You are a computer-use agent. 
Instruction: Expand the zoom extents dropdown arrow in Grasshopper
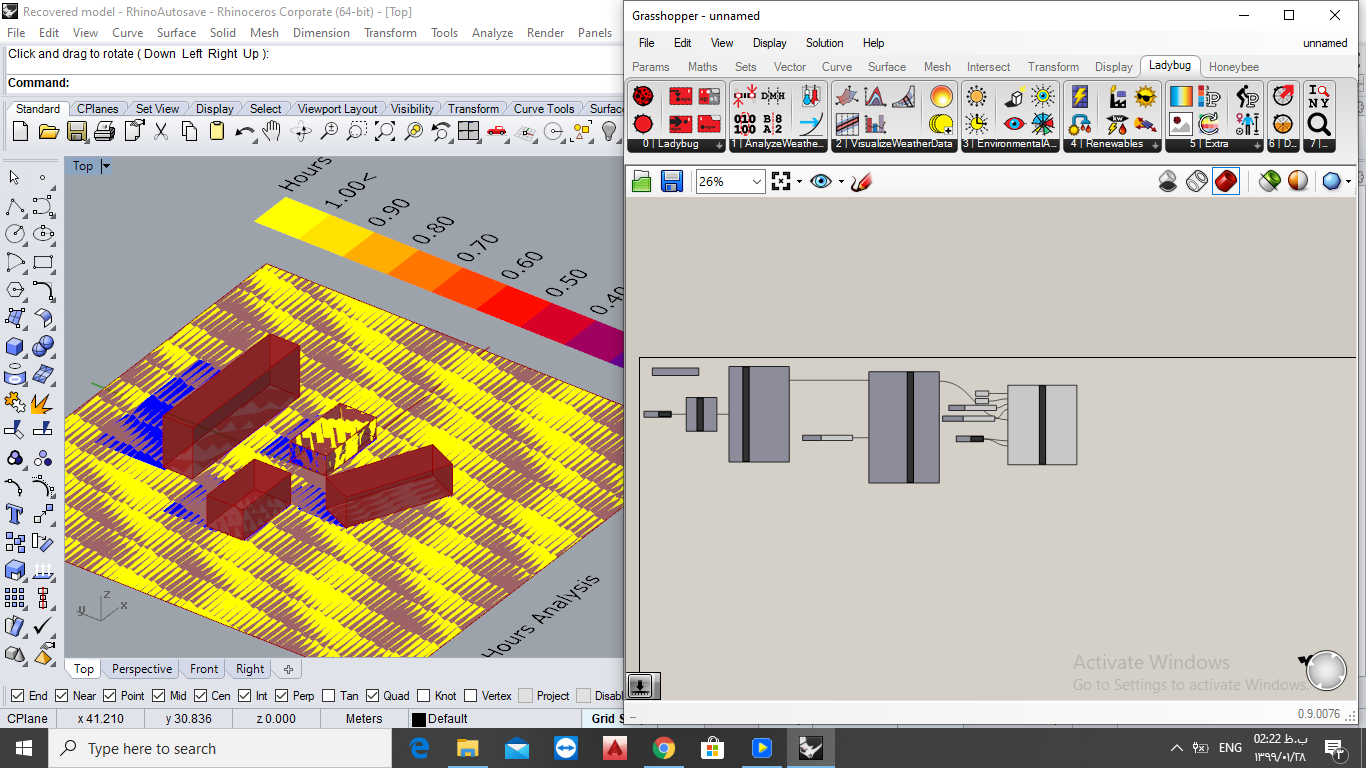[799, 182]
